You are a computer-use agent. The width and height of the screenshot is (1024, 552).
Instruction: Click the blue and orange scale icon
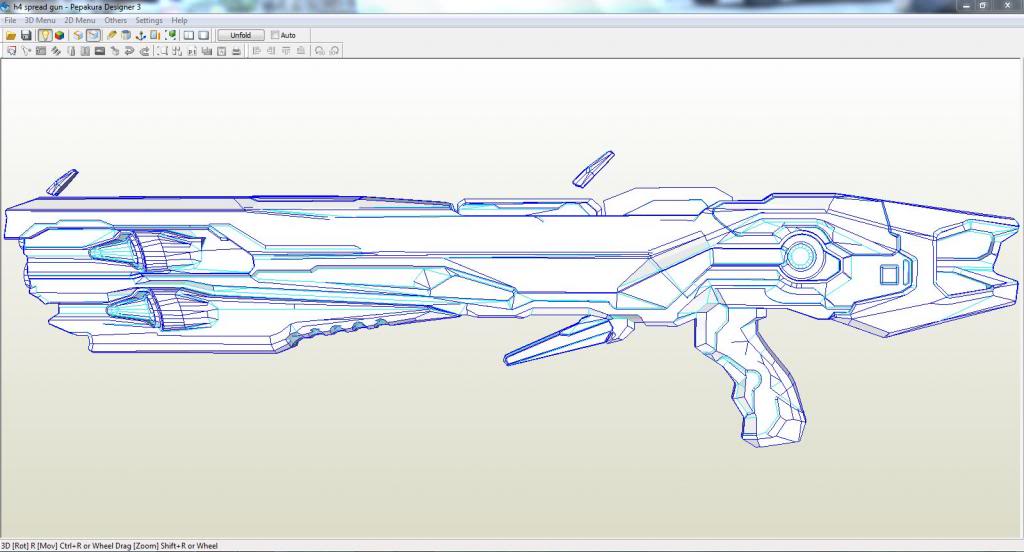click(x=155, y=35)
